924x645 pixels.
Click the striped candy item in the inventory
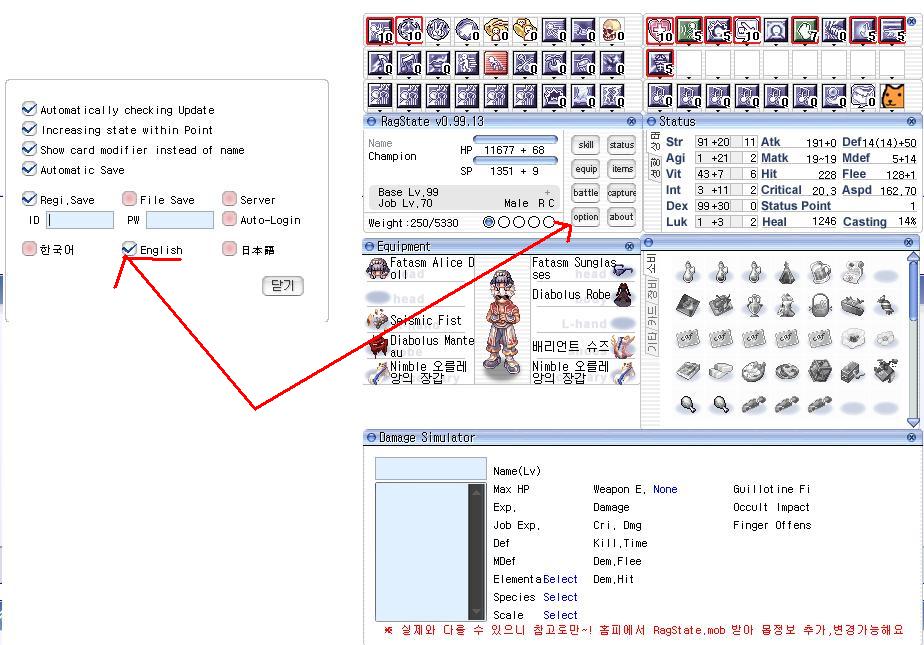point(886,305)
